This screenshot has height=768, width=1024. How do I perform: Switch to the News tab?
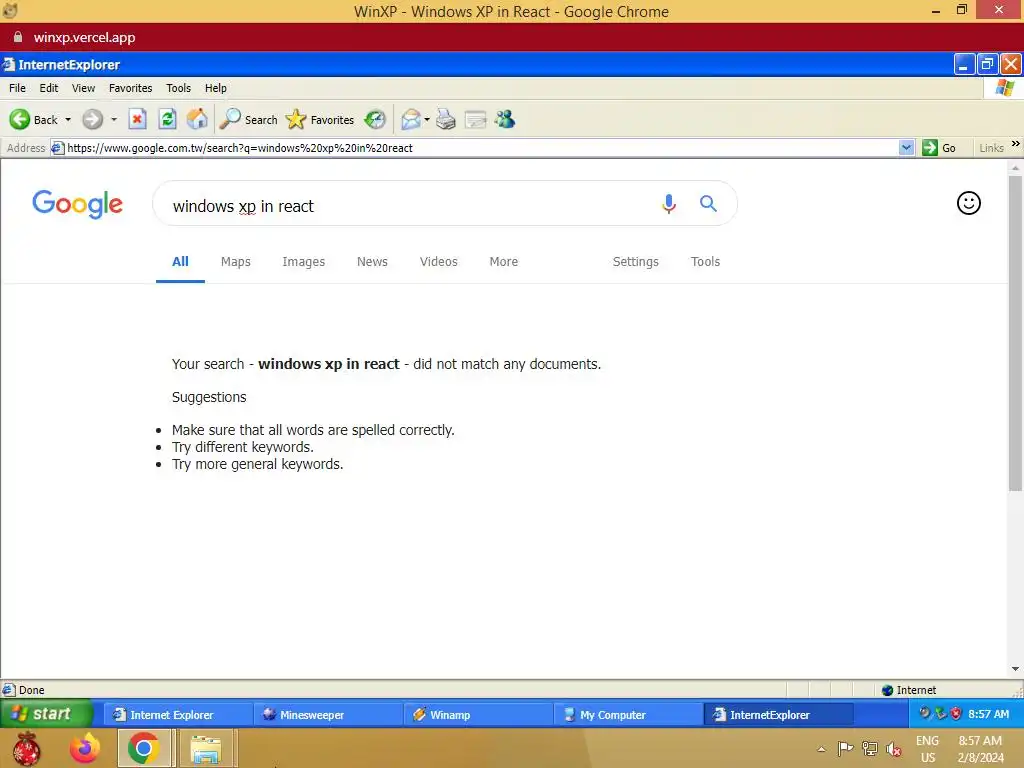point(372,262)
